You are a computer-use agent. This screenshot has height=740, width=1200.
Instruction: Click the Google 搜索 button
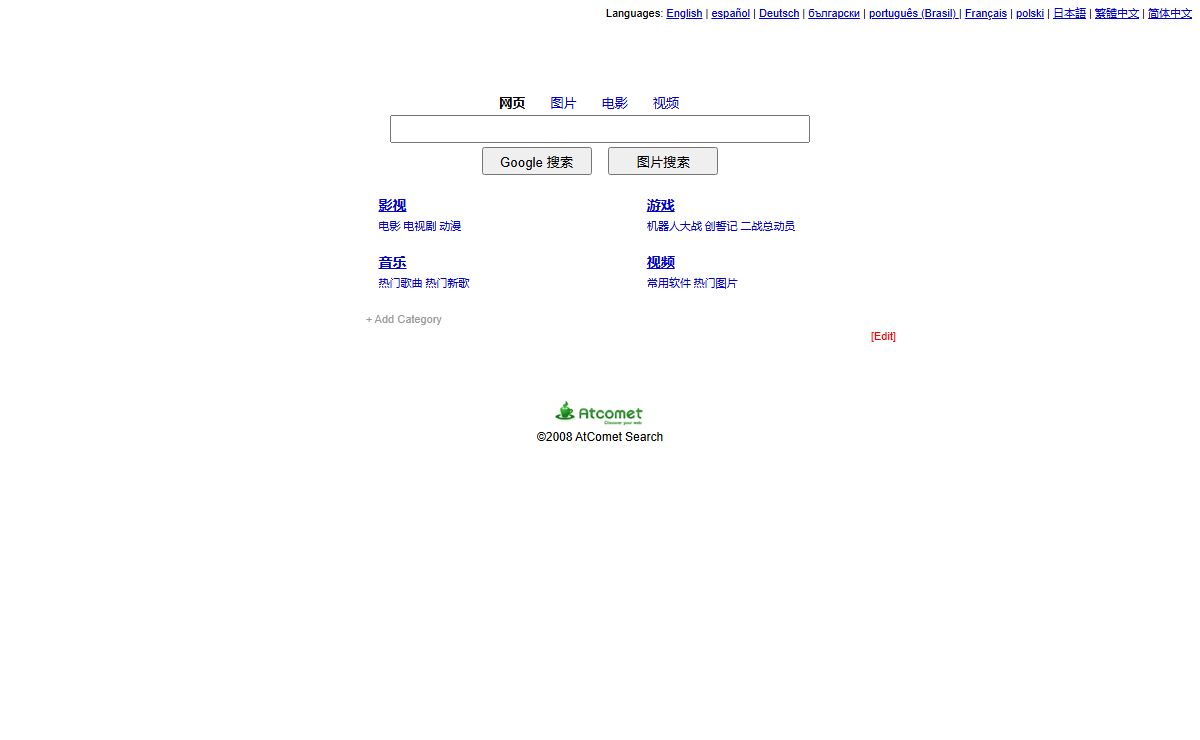point(537,161)
